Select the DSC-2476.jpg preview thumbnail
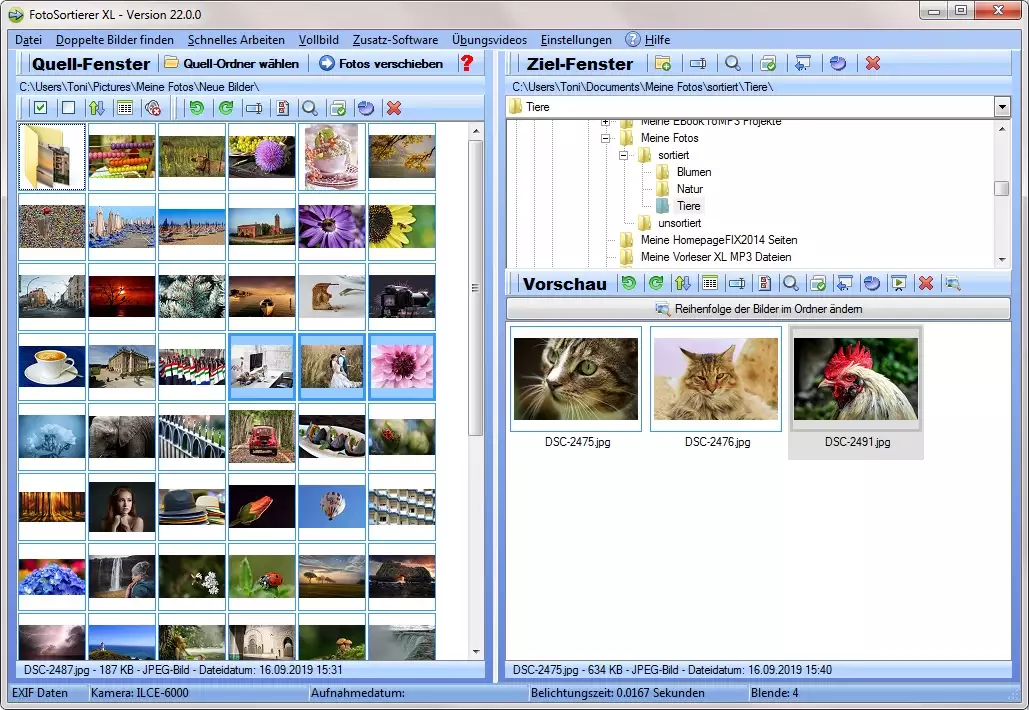This screenshot has width=1029, height=710. click(x=716, y=378)
